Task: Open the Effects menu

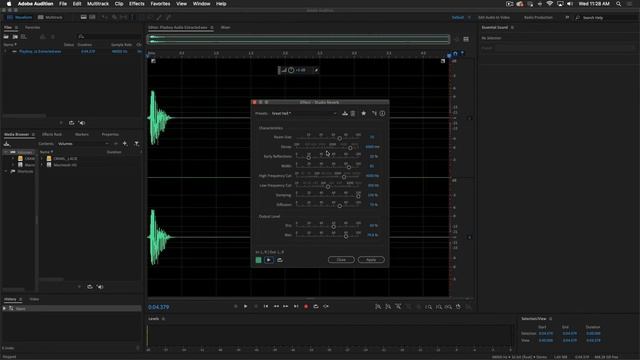Action: (137, 4)
